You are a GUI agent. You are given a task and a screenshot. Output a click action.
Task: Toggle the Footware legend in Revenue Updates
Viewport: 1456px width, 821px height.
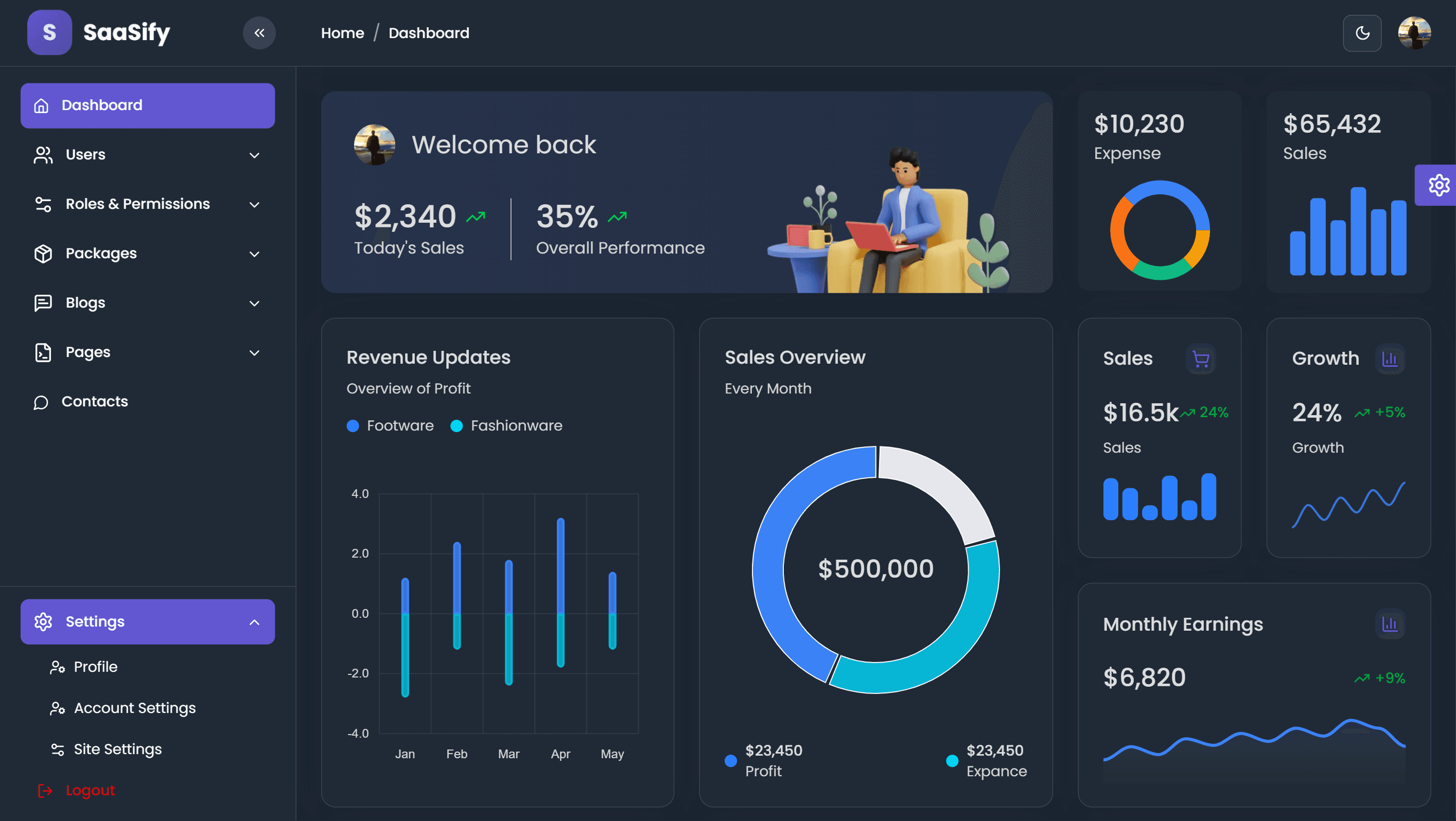[390, 425]
